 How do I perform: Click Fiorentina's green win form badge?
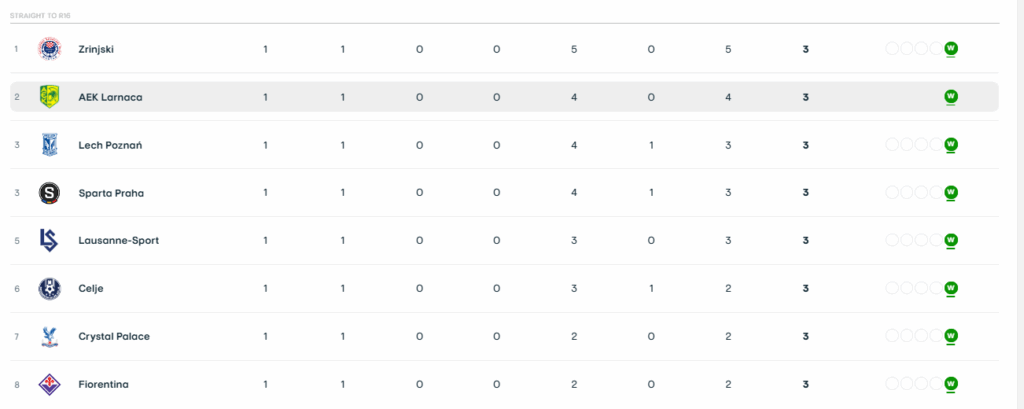coord(952,383)
